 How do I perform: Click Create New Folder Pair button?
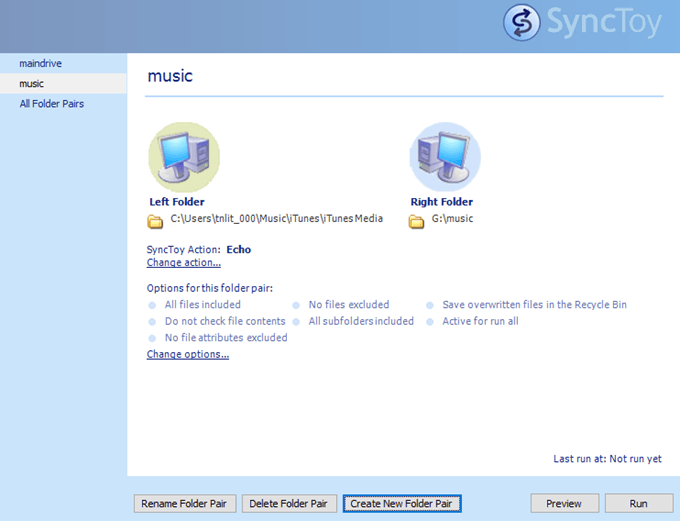tap(402, 503)
